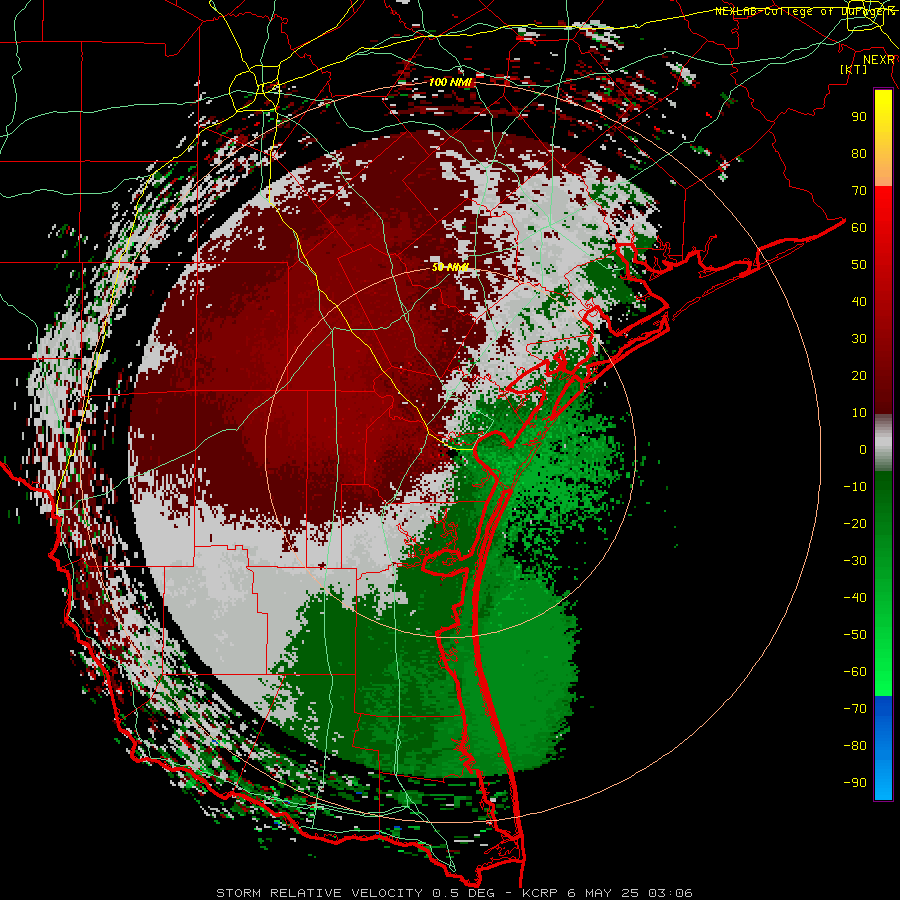Click the "-50" value on the velocity scale
Image resolution: width=900 pixels, height=900 pixels.
coord(855,635)
